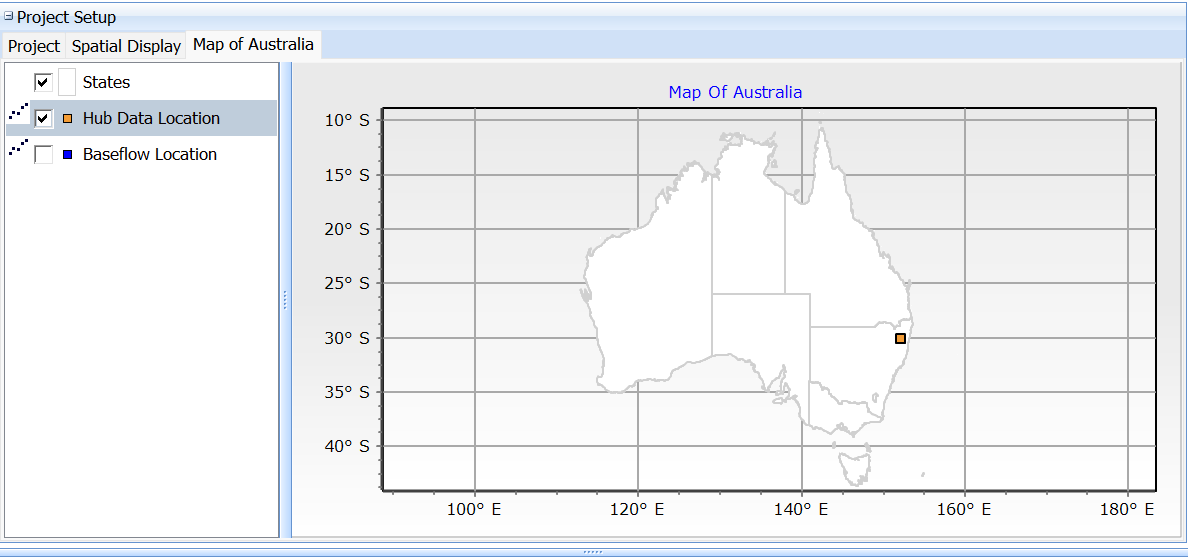The width and height of the screenshot is (1188, 560).
Task: Select the States layer label
Action: 106,82
